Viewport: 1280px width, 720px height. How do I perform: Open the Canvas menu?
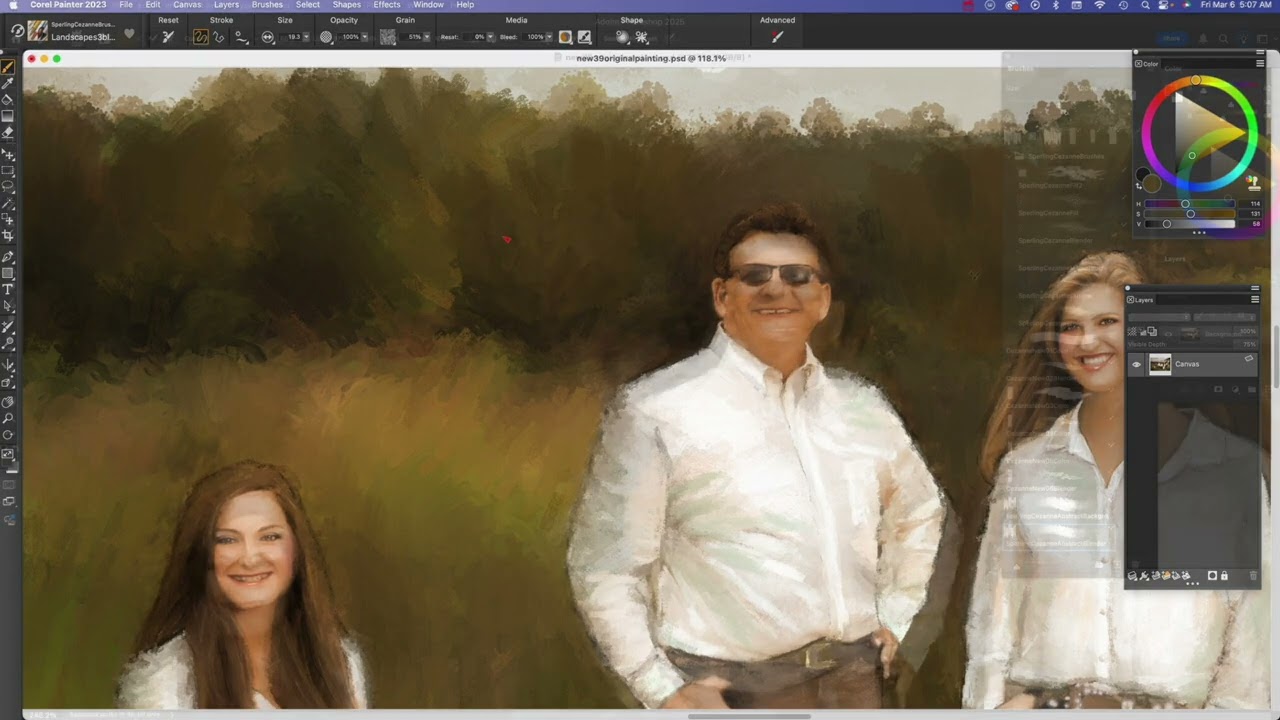(x=187, y=5)
